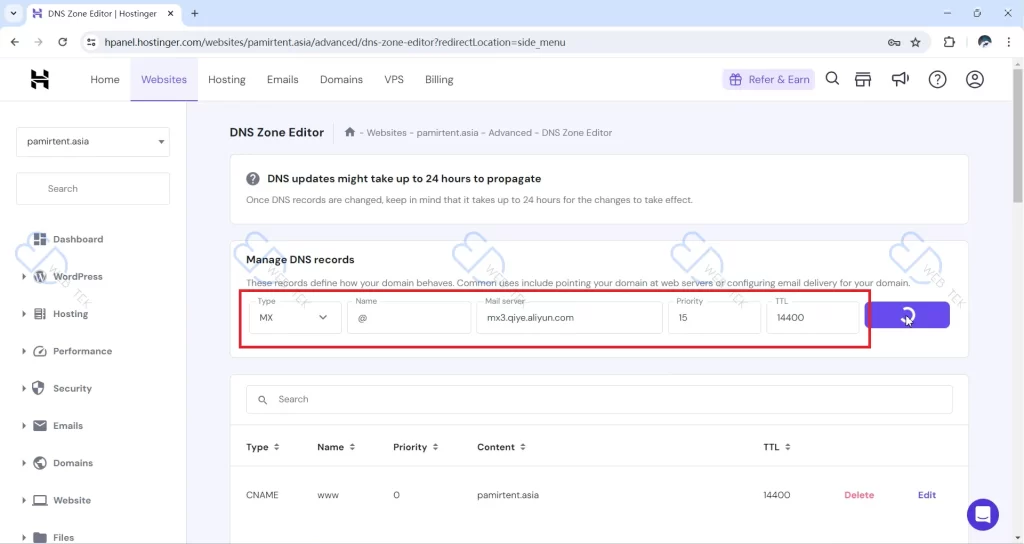This screenshot has height=544, width=1024.
Task: Open the help question mark icon
Action: click(x=937, y=80)
